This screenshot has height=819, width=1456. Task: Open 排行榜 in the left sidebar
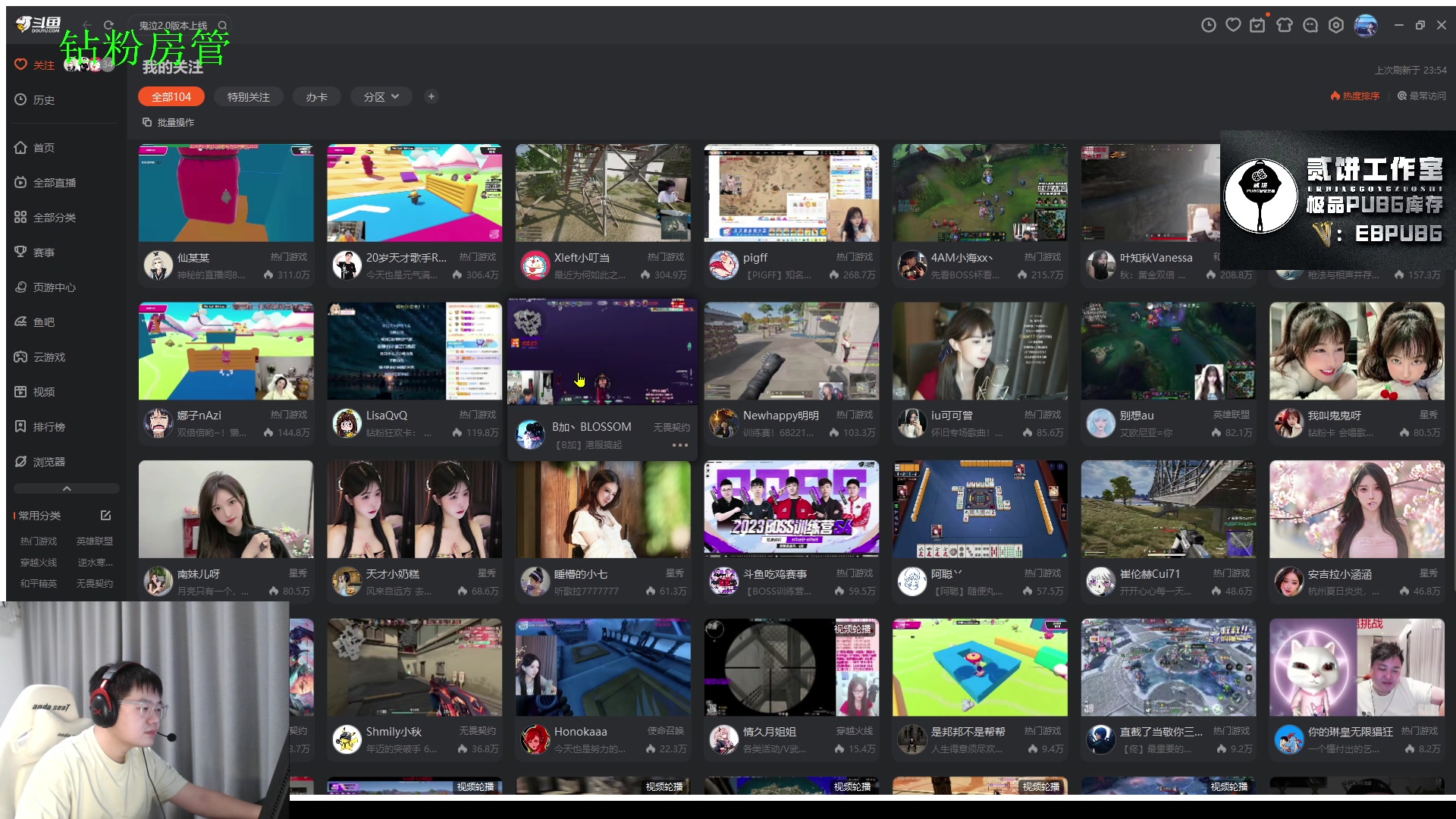[x=49, y=427]
